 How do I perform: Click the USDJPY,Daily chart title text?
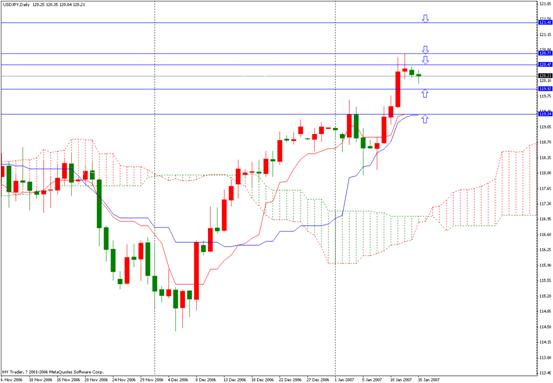pyautogui.click(x=43, y=5)
